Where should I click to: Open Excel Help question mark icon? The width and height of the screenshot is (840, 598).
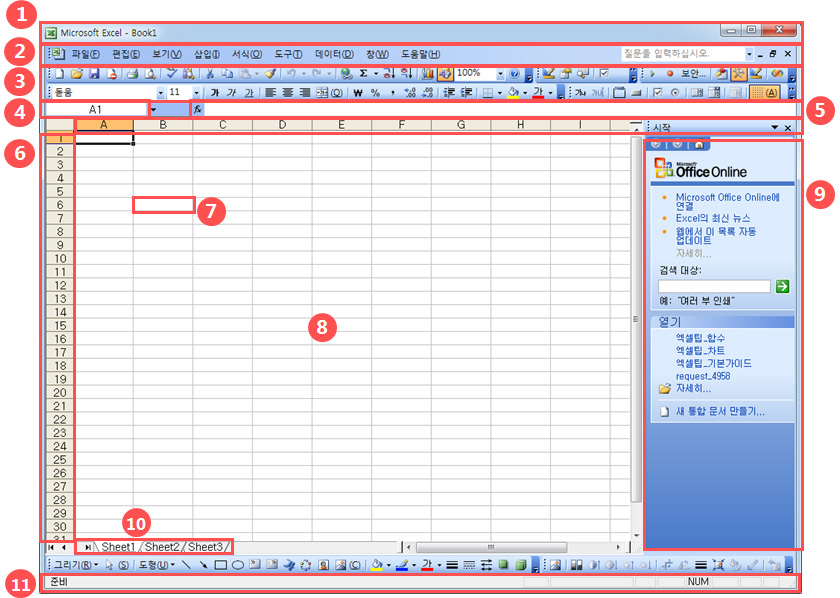[x=514, y=74]
